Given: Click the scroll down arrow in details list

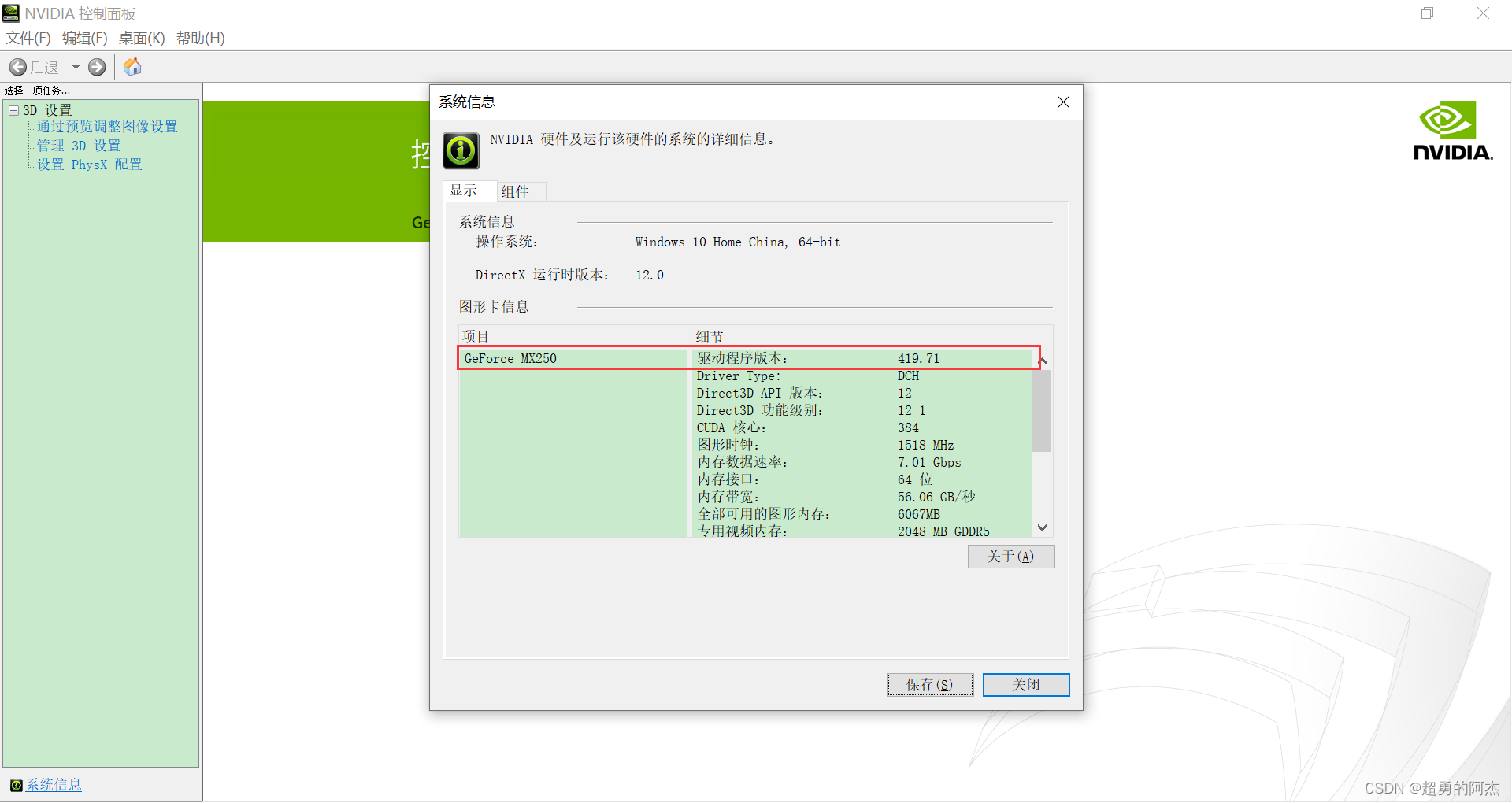Looking at the screenshot, I should [1043, 527].
